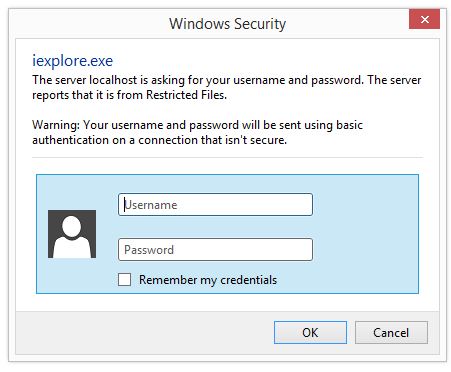Click the "Restricted Files" realm name

tap(186, 95)
